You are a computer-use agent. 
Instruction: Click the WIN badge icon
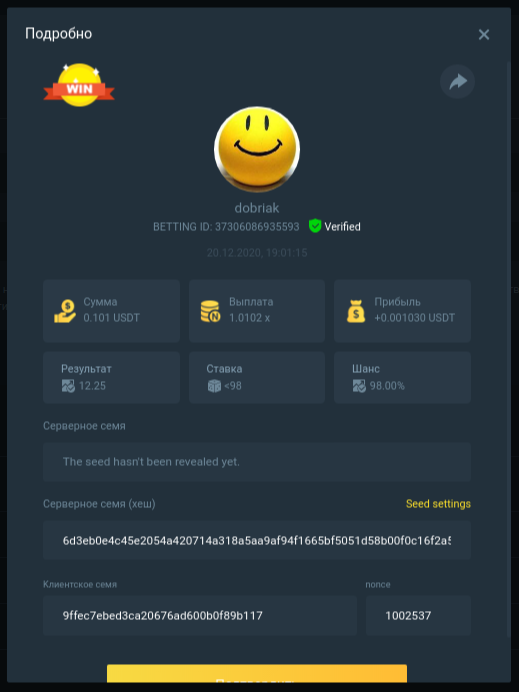coord(79,85)
